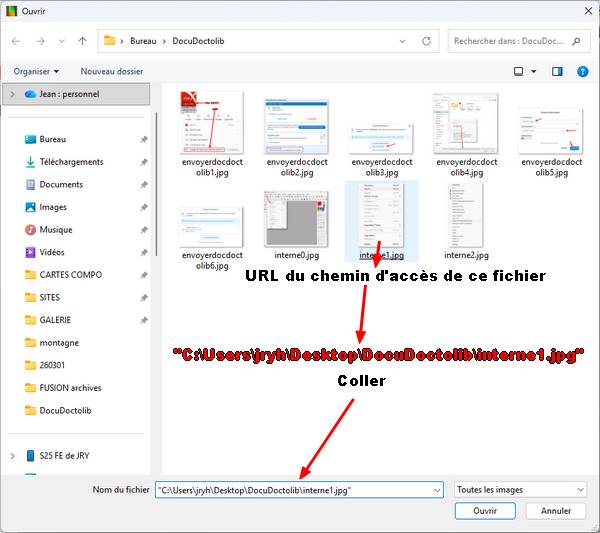
Task: Unpin SITES using its pin icon
Action: coord(144,297)
